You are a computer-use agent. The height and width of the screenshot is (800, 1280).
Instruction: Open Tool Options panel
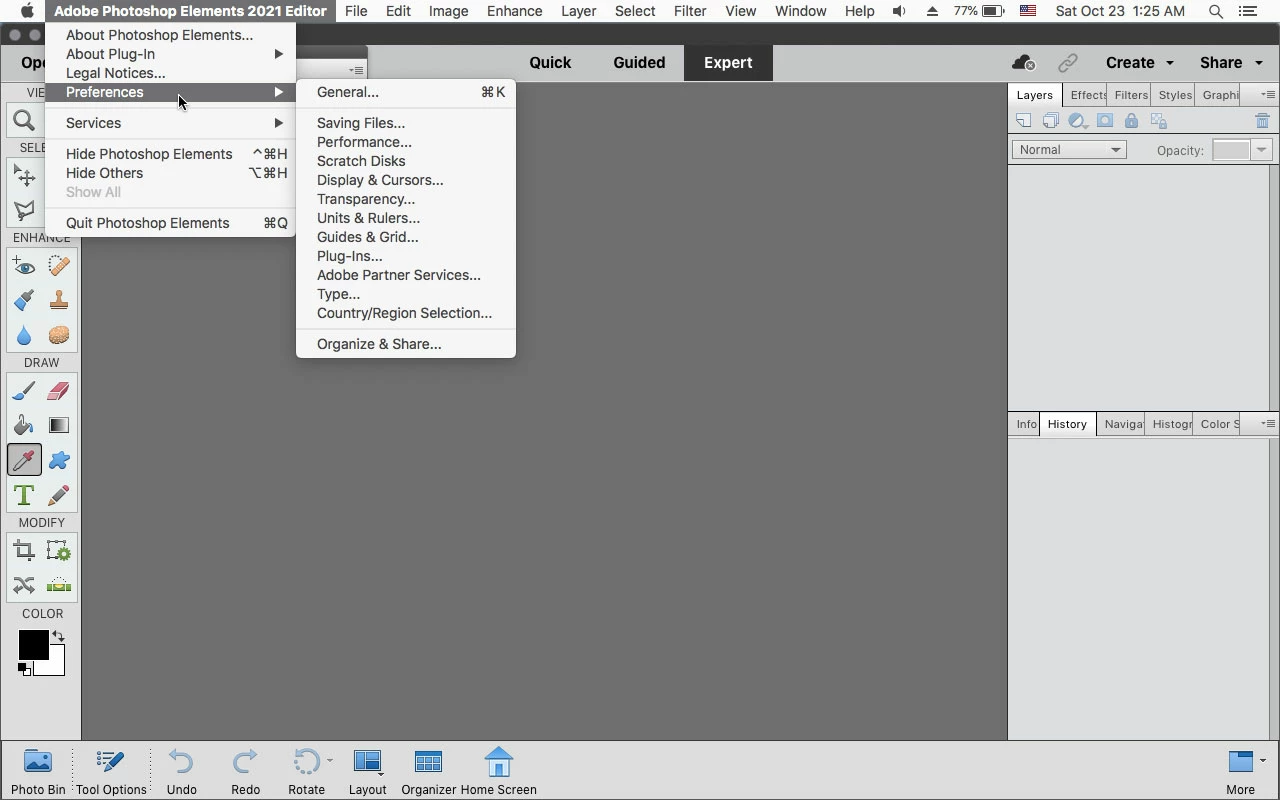click(111, 772)
